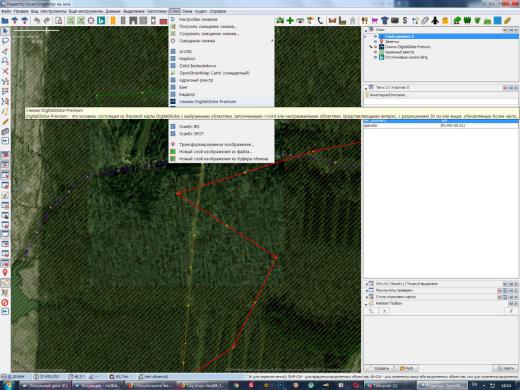Hide the Заметки layer via eye icon

(375, 42)
